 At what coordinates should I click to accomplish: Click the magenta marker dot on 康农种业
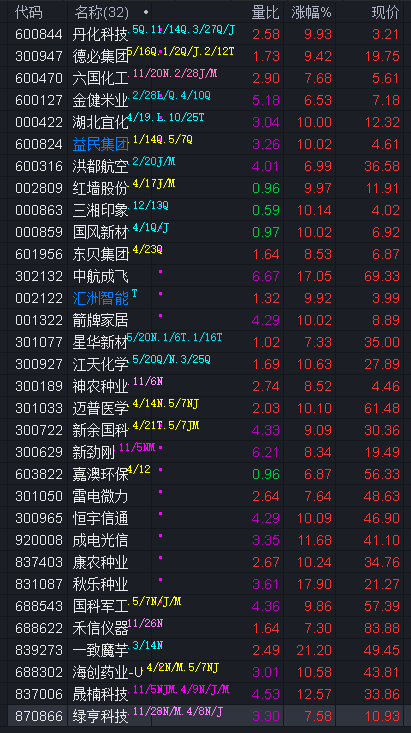[160, 557]
